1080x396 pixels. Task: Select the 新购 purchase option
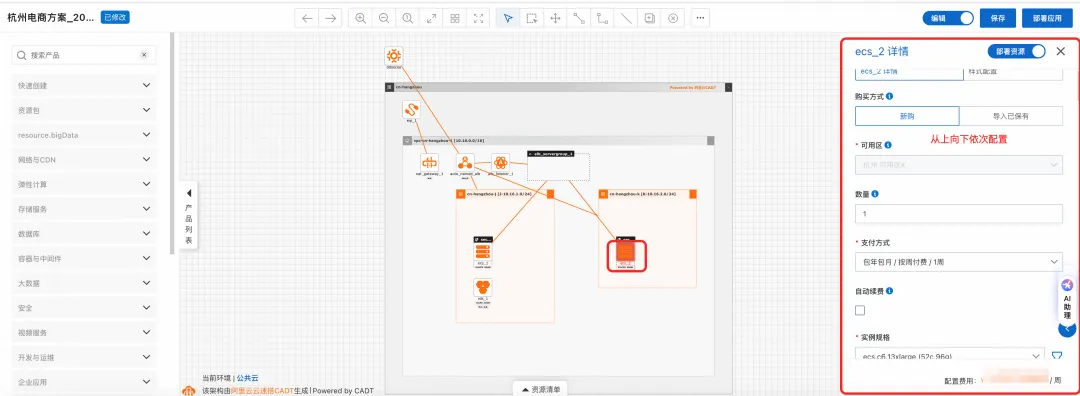tap(907, 116)
